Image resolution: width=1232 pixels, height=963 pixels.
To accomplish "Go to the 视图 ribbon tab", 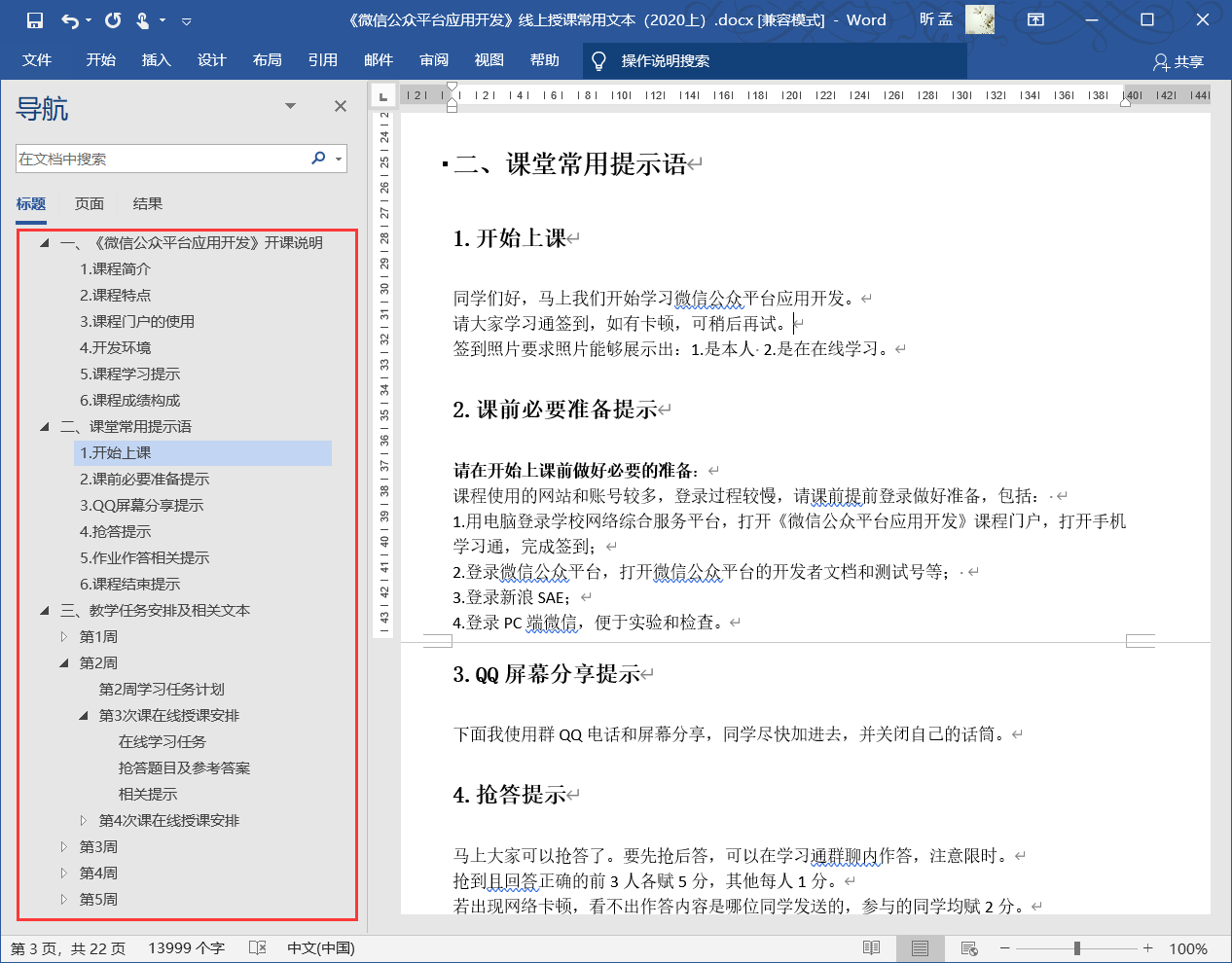I will point(489,60).
